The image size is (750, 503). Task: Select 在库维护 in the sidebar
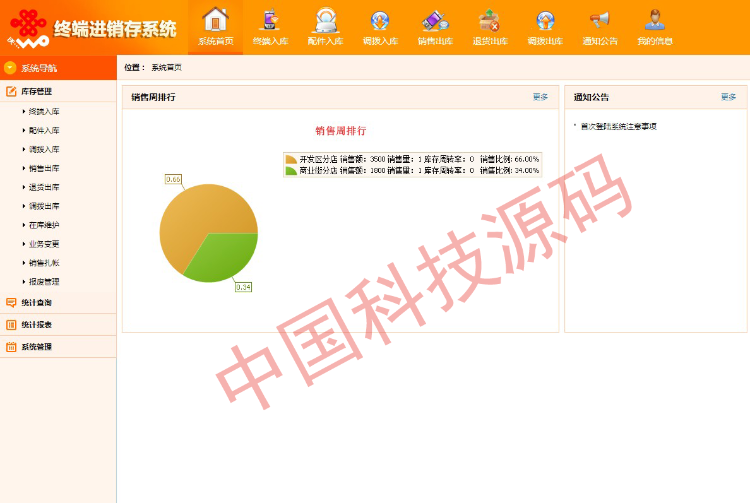point(44,225)
